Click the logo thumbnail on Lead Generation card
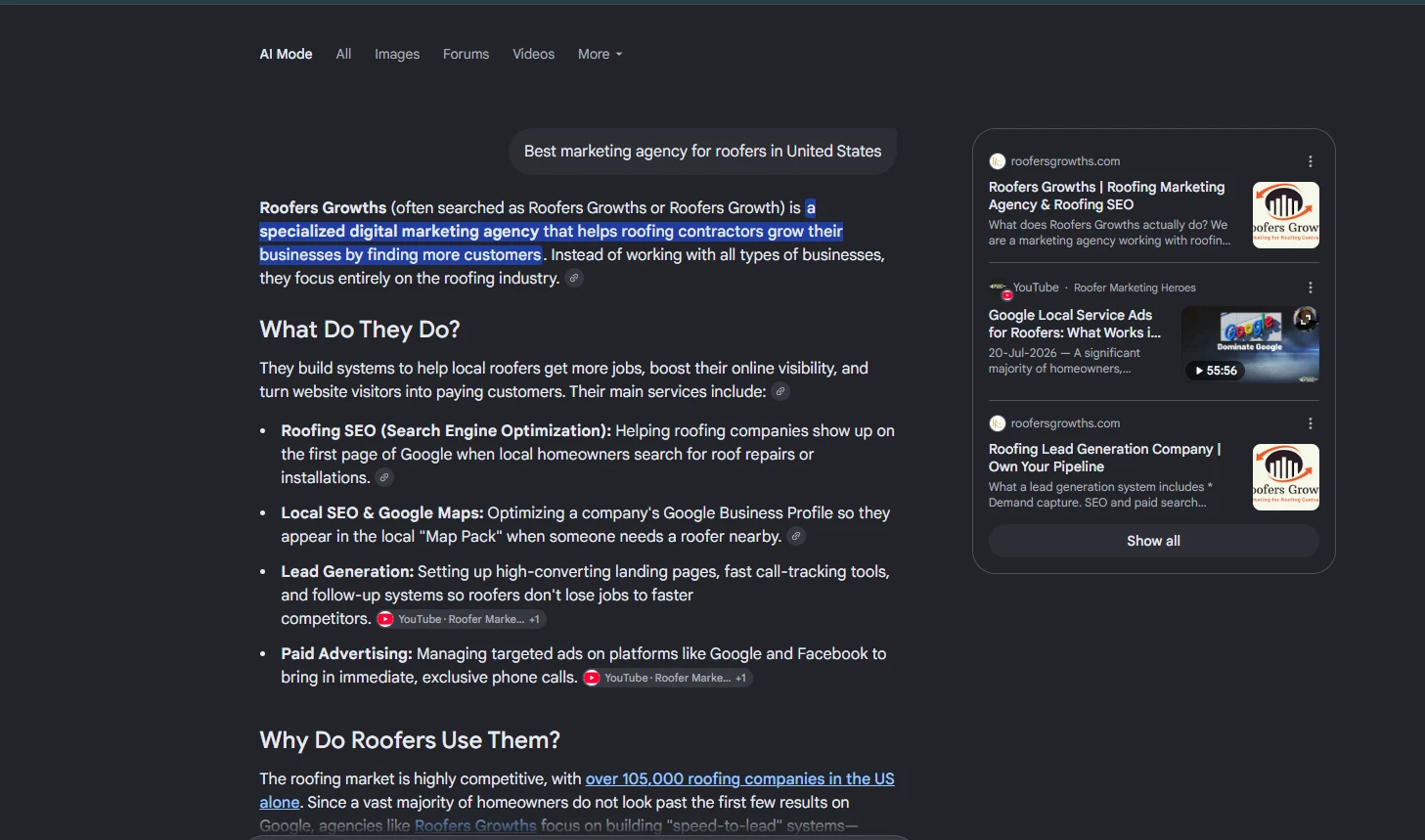The width and height of the screenshot is (1425, 840). coord(1286,477)
